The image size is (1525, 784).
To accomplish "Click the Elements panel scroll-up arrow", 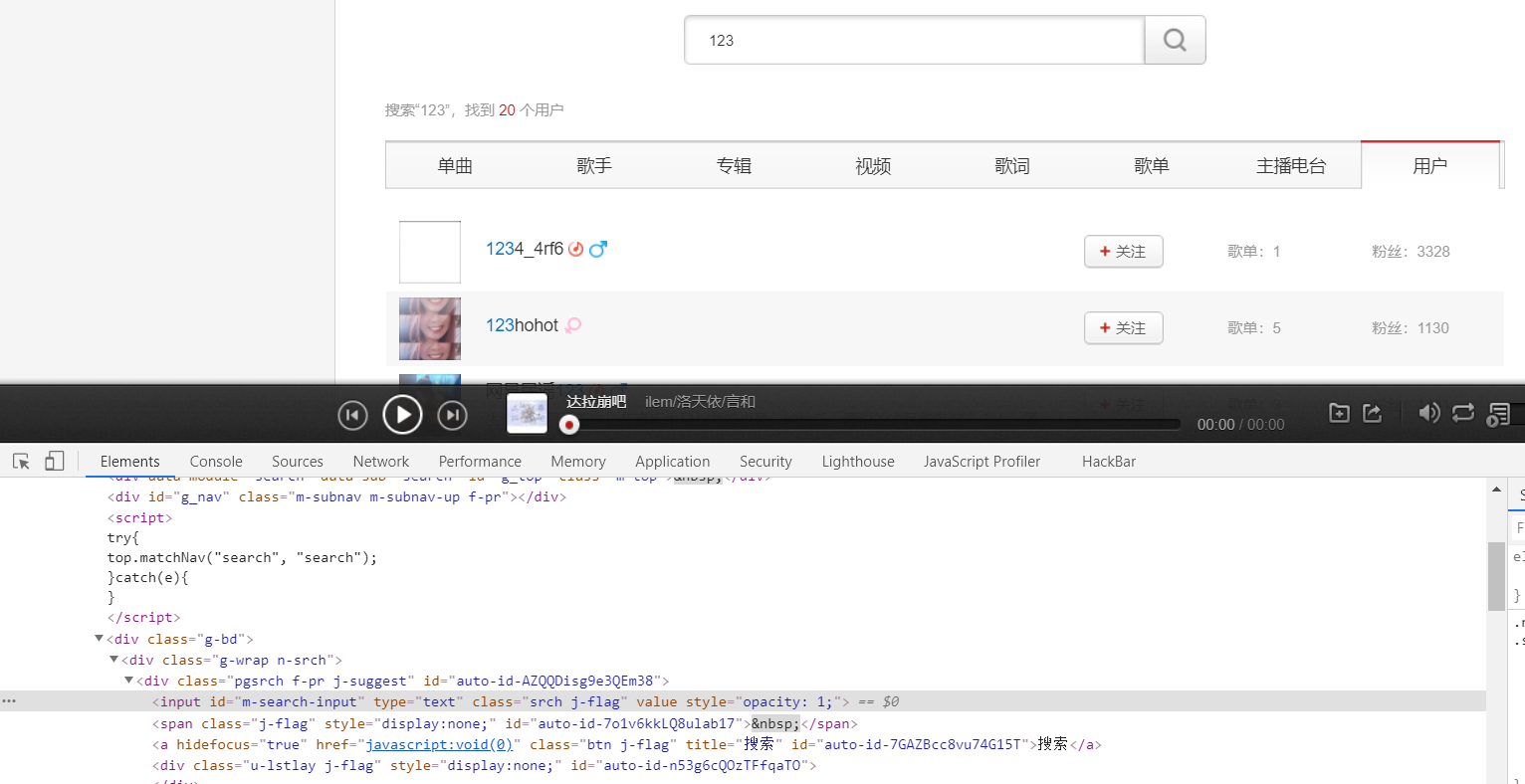I will (x=1496, y=490).
